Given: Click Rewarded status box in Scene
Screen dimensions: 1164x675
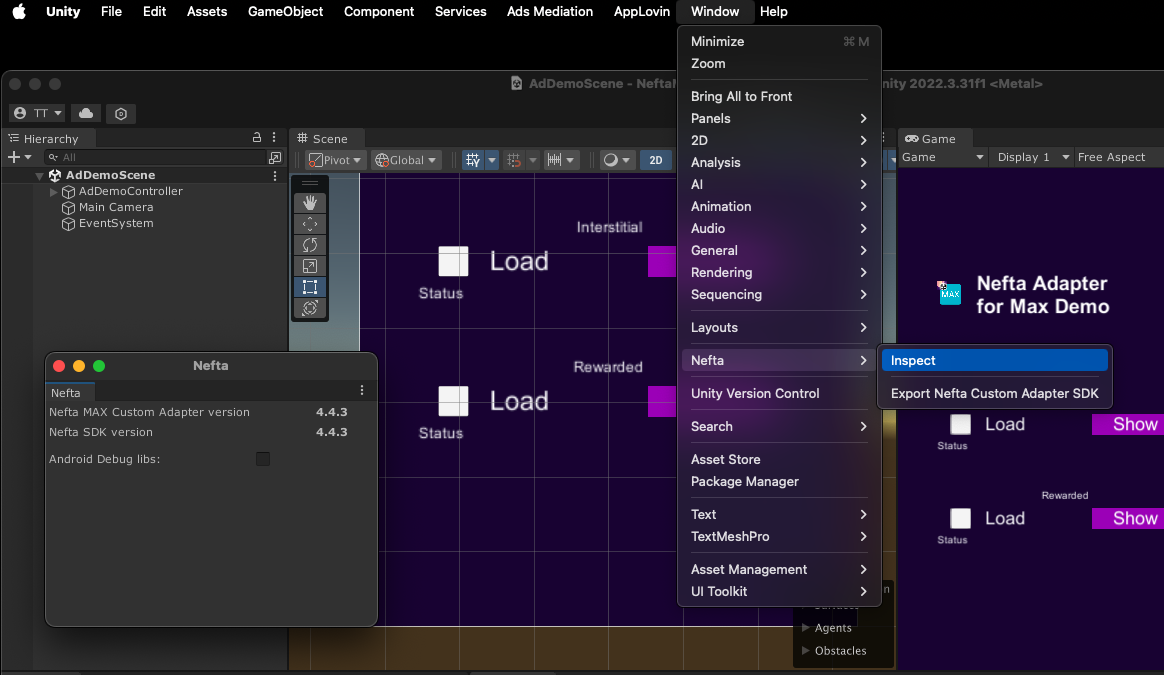Looking at the screenshot, I should (x=453, y=401).
